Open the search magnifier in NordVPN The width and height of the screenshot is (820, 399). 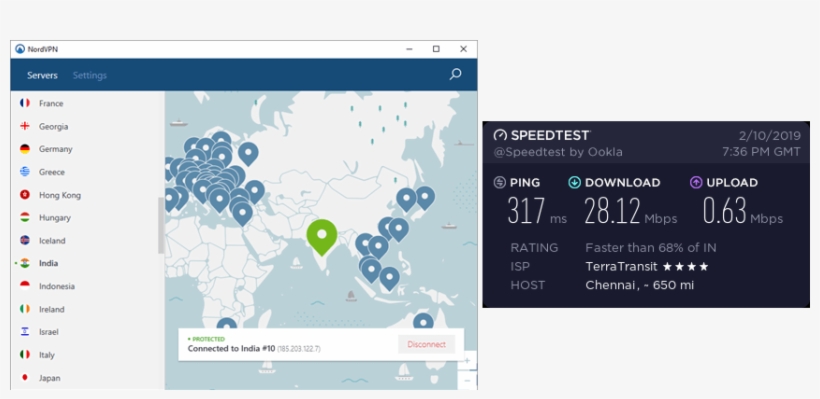455,74
